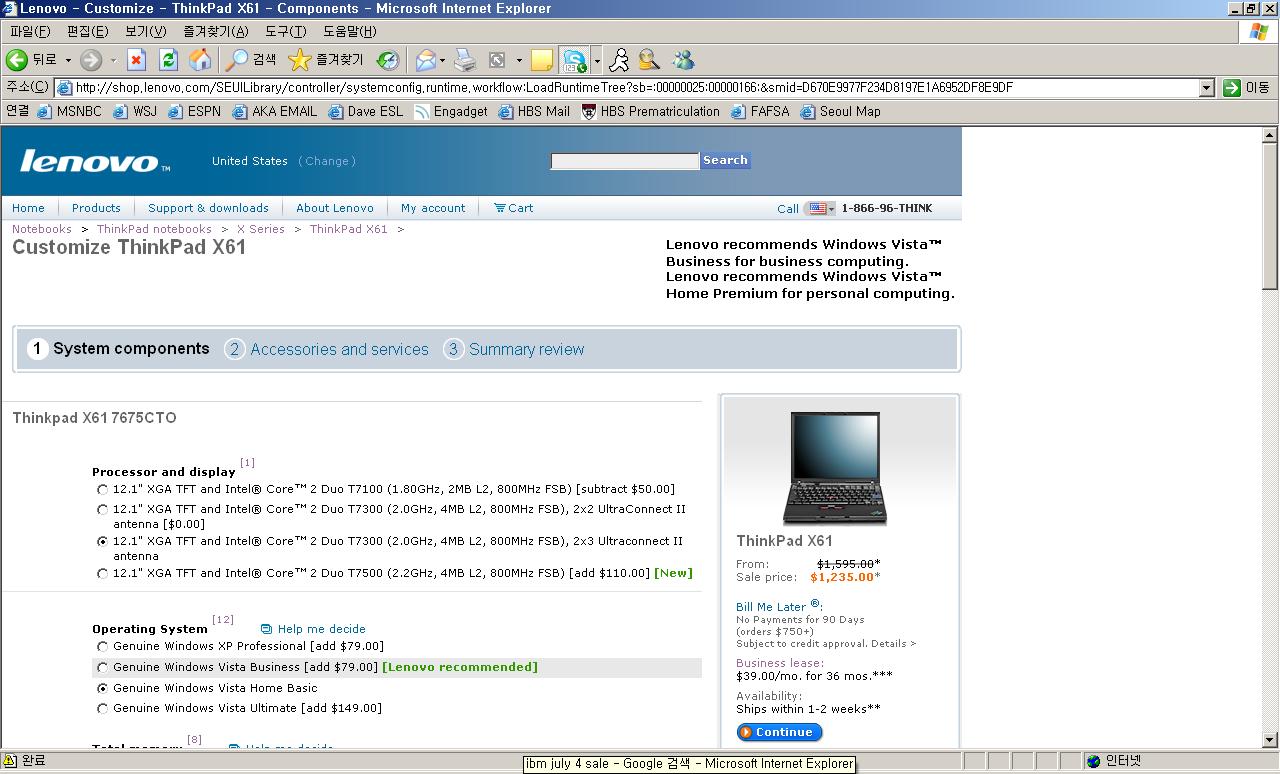Click the Mail envelope toolbar icon

(x=426, y=60)
